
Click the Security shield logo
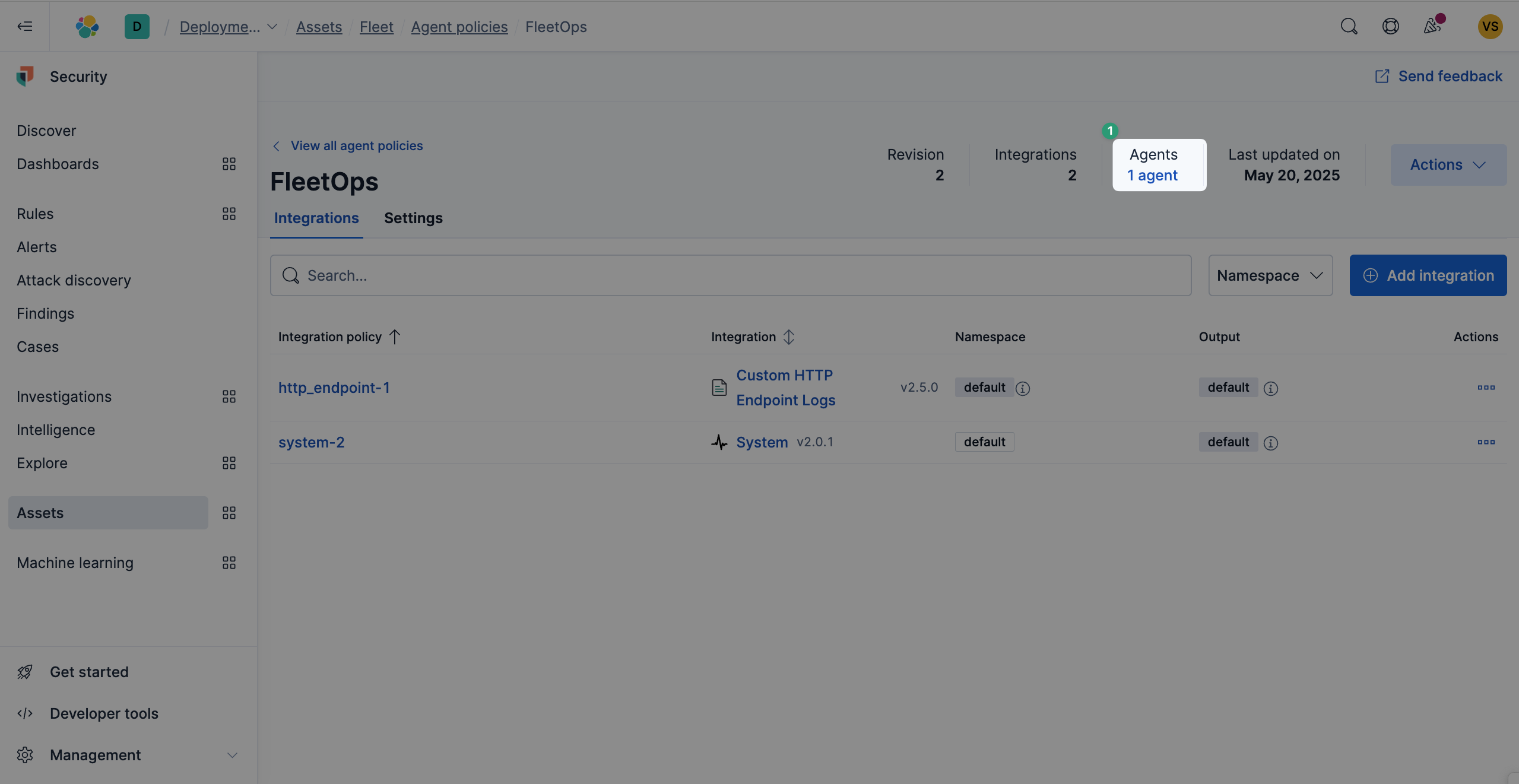25,77
